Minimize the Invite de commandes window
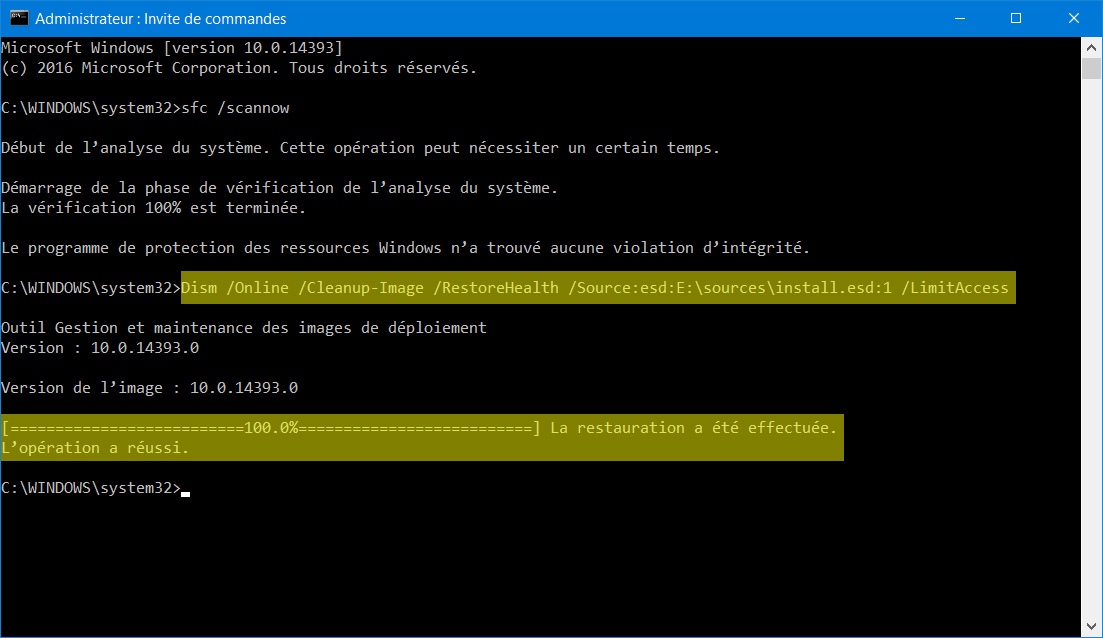 point(959,18)
